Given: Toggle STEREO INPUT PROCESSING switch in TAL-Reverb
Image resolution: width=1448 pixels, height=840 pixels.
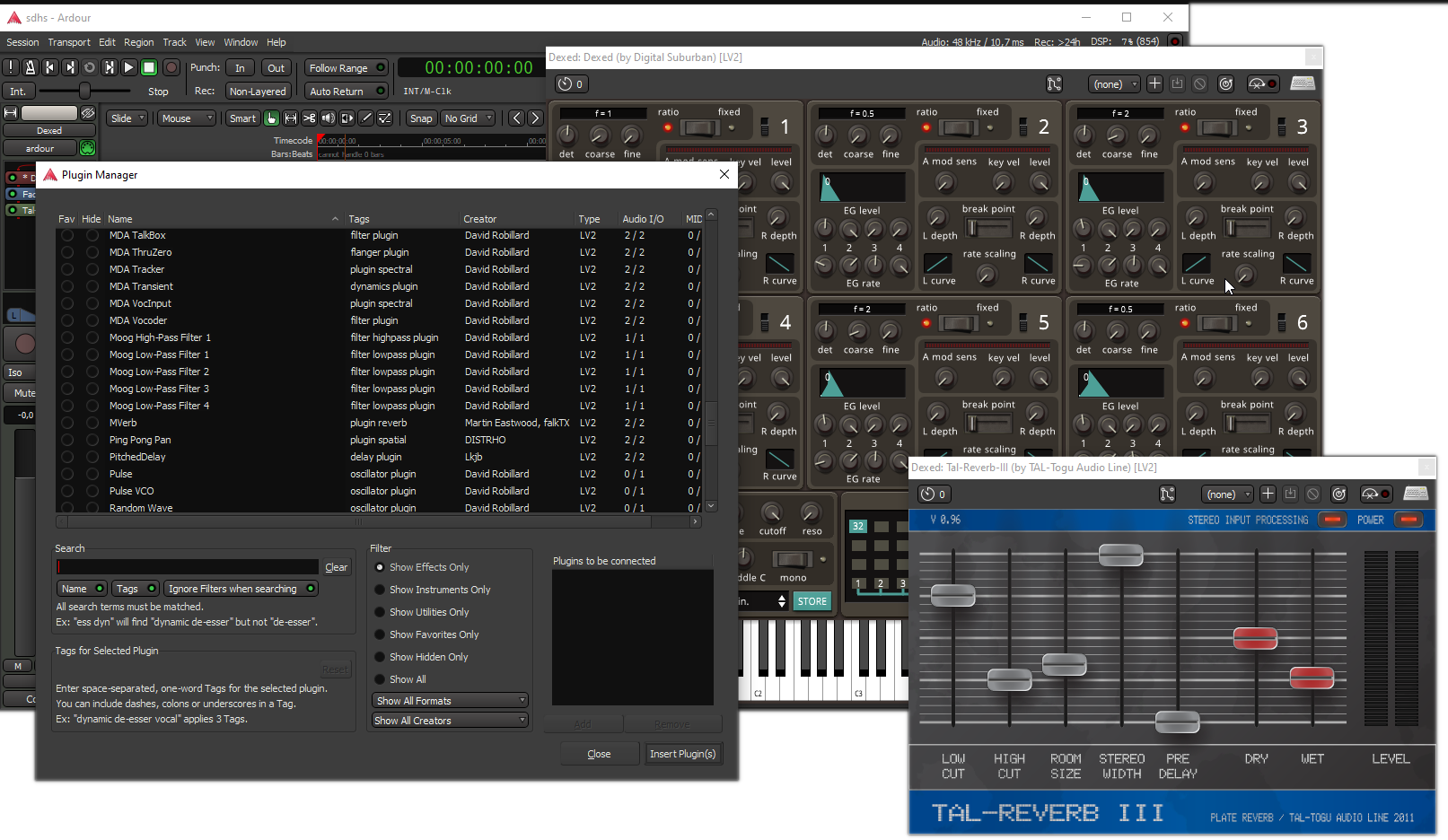Looking at the screenshot, I should point(1332,520).
